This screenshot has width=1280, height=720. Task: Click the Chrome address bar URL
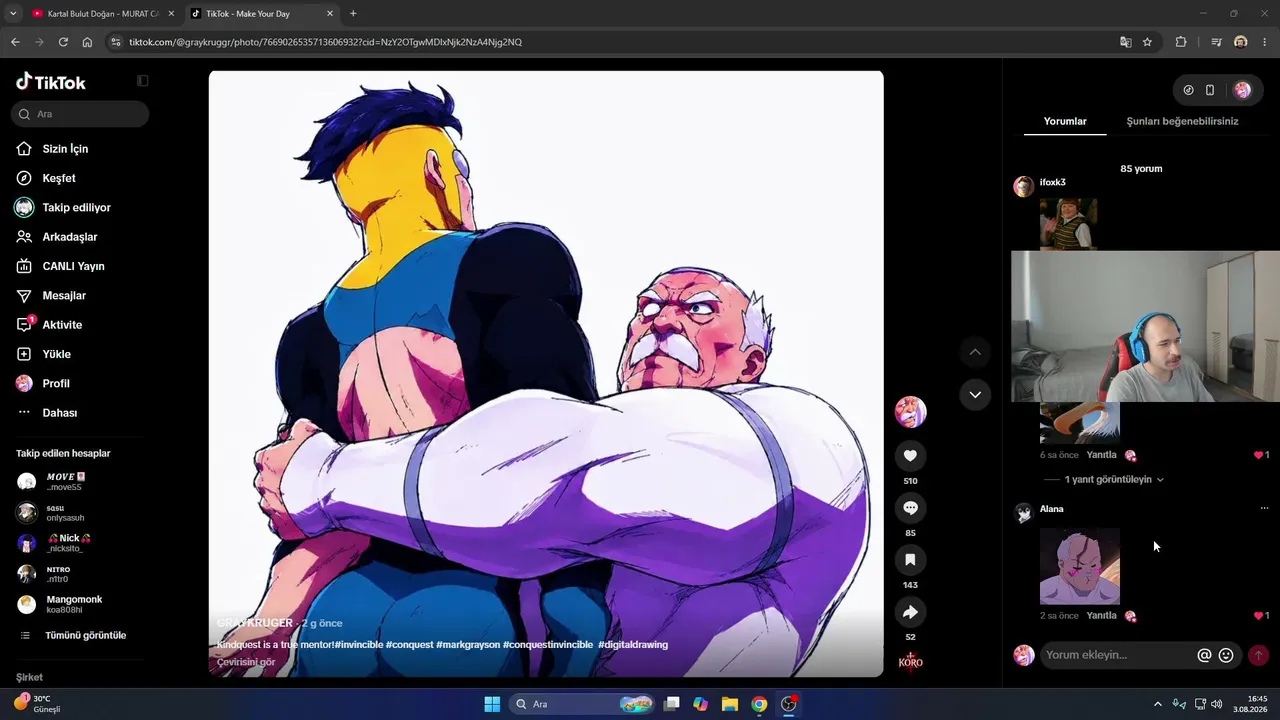[x=325, y=42]
